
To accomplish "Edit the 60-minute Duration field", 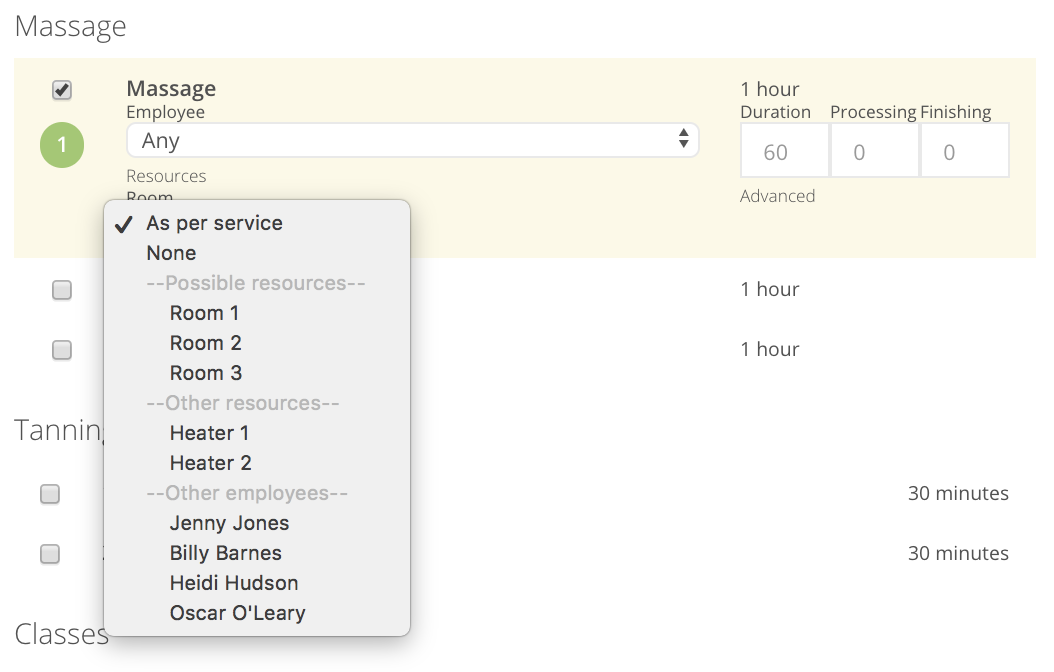I will pos(784,151).
